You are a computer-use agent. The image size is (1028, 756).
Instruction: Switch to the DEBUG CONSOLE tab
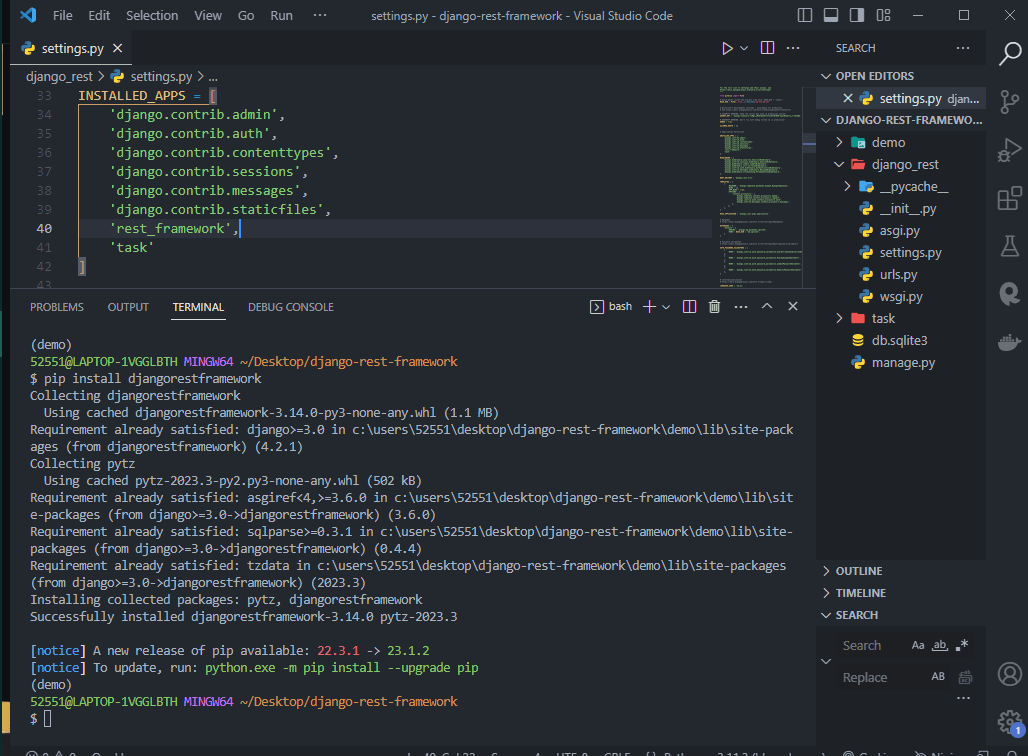tap(290, 307)
